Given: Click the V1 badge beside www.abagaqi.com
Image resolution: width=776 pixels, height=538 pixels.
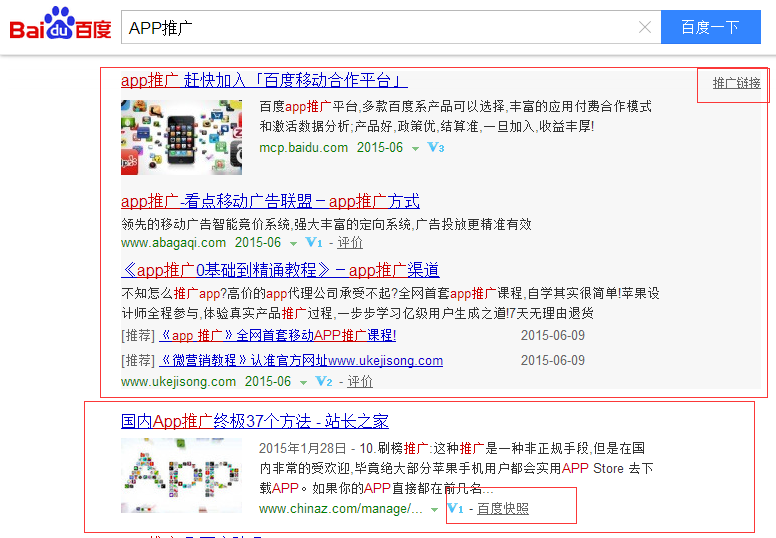Looking at the screenshot, I should pos(314,243).
